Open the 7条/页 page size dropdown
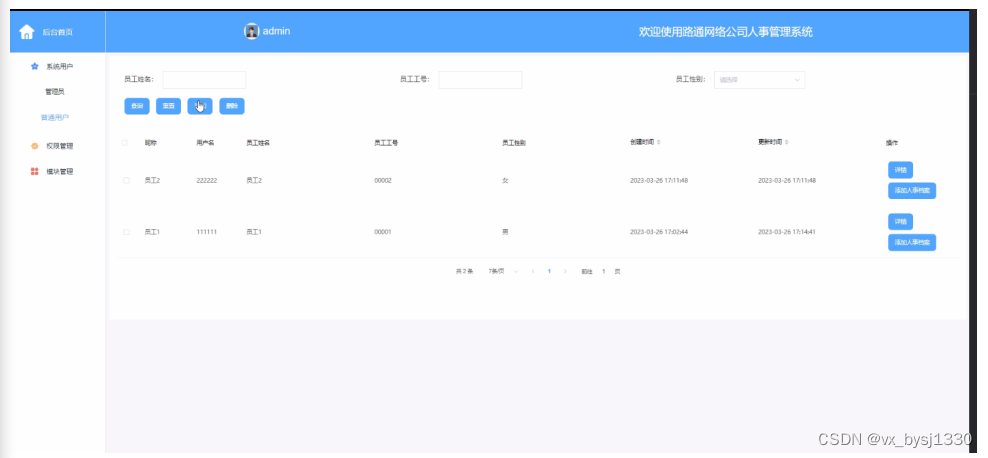The width and height of the screenshot is (988, 458). 503,271
